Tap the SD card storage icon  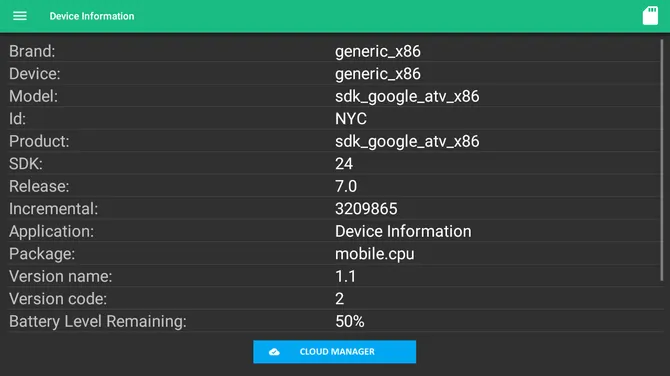[650, 16]
